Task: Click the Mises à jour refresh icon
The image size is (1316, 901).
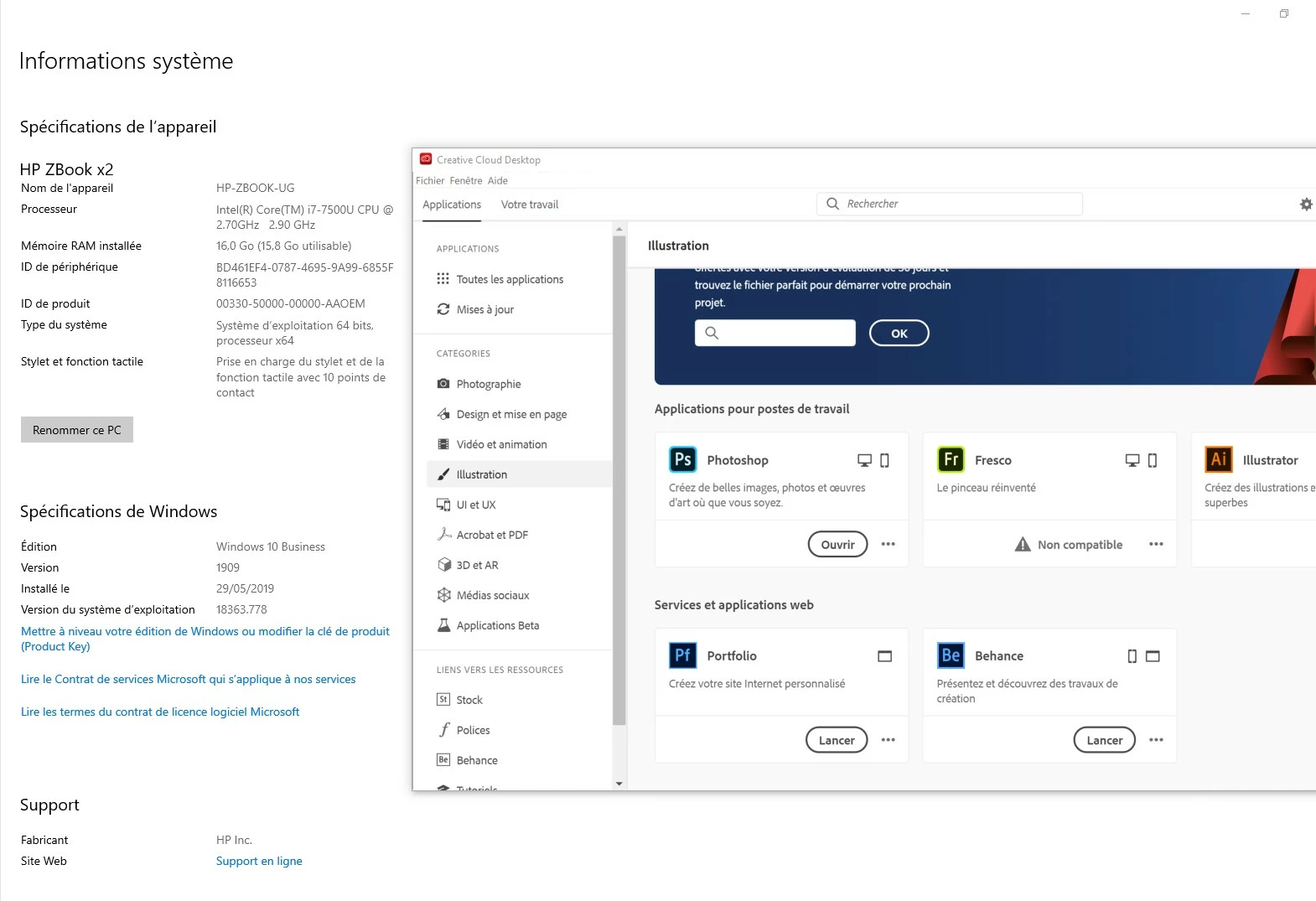Action: (443, 309)
